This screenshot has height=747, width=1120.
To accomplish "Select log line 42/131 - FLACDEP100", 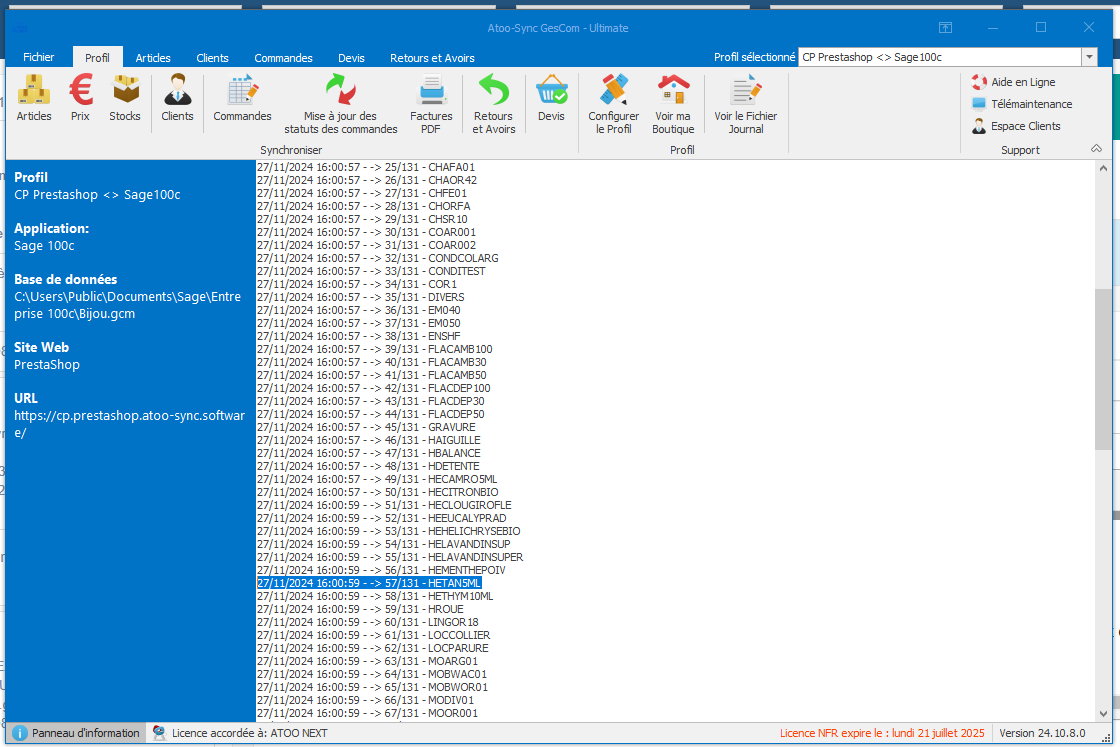I will coord(374,388).
